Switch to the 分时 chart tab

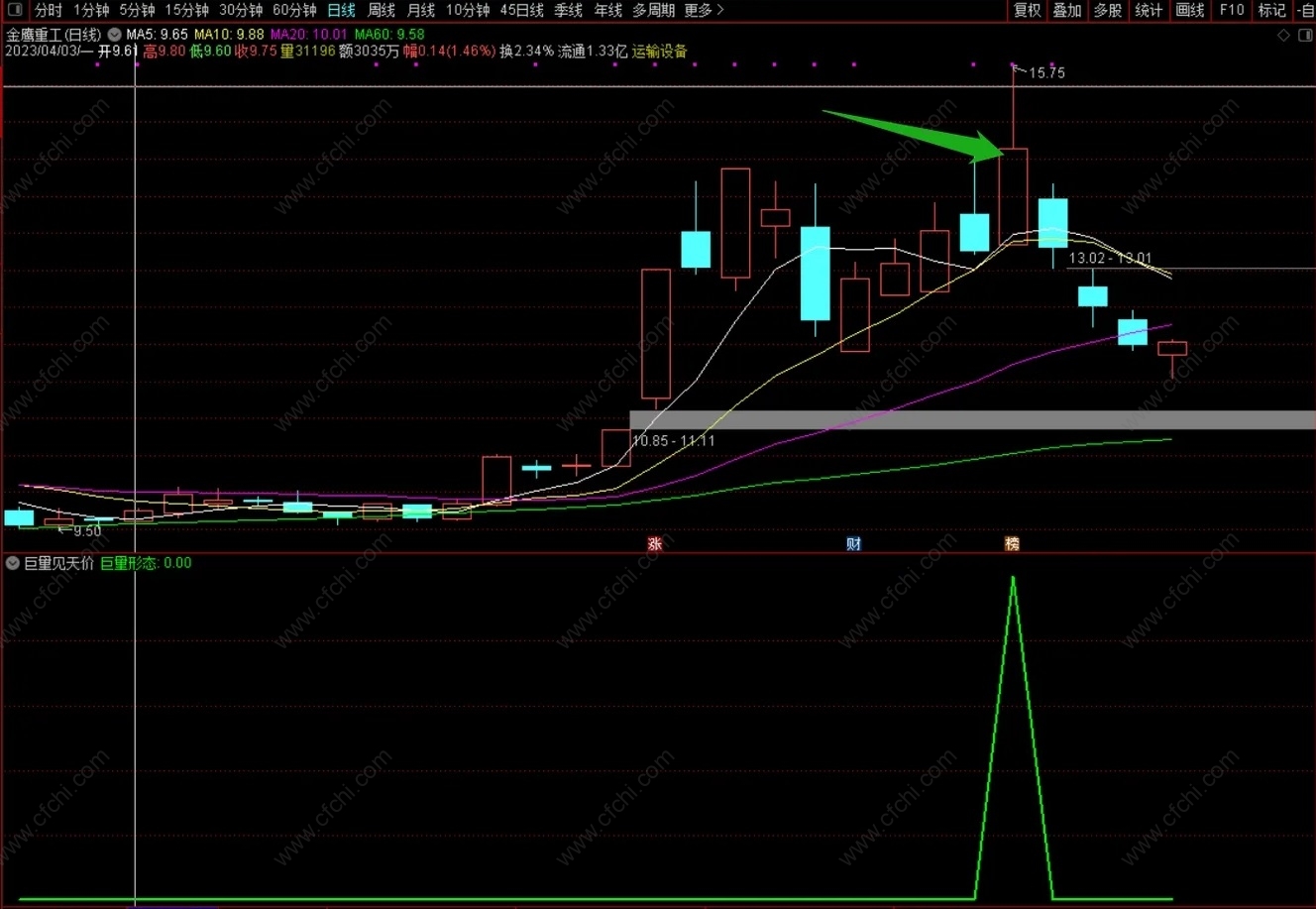(x=49, y=10)
